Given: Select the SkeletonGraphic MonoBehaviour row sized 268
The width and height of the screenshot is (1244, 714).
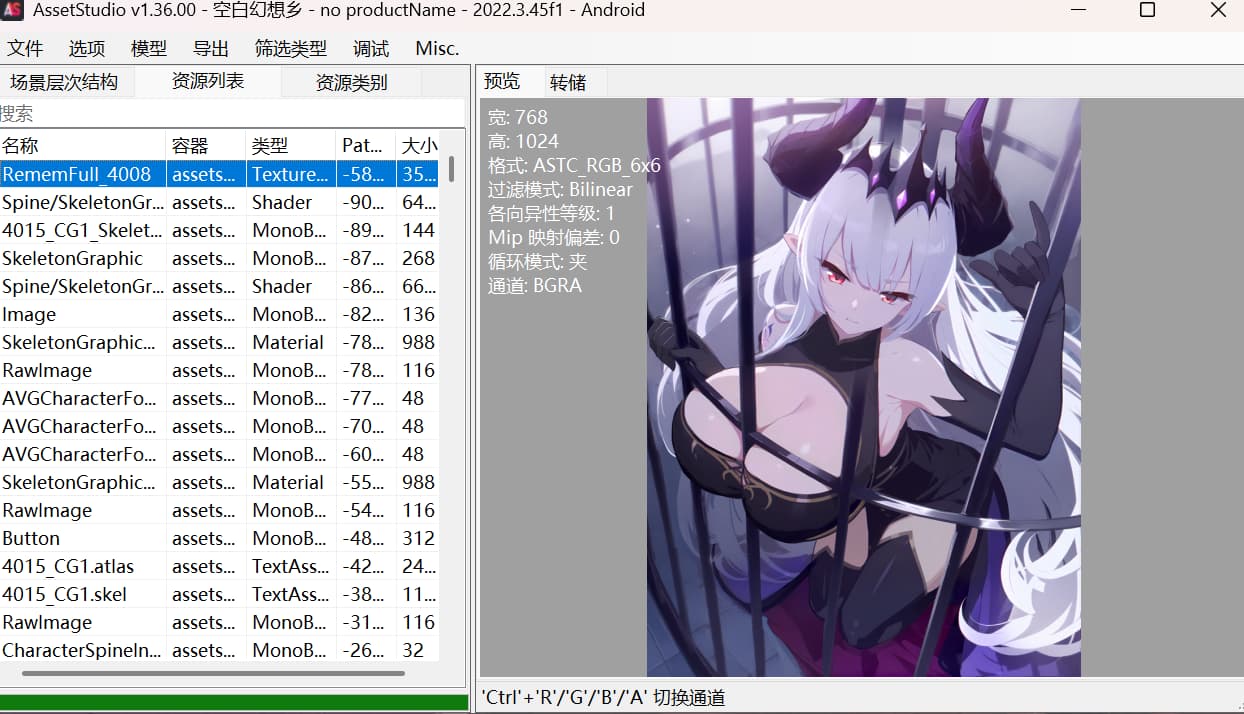Looking at the screenshot, I should click(x=220, y=258).
